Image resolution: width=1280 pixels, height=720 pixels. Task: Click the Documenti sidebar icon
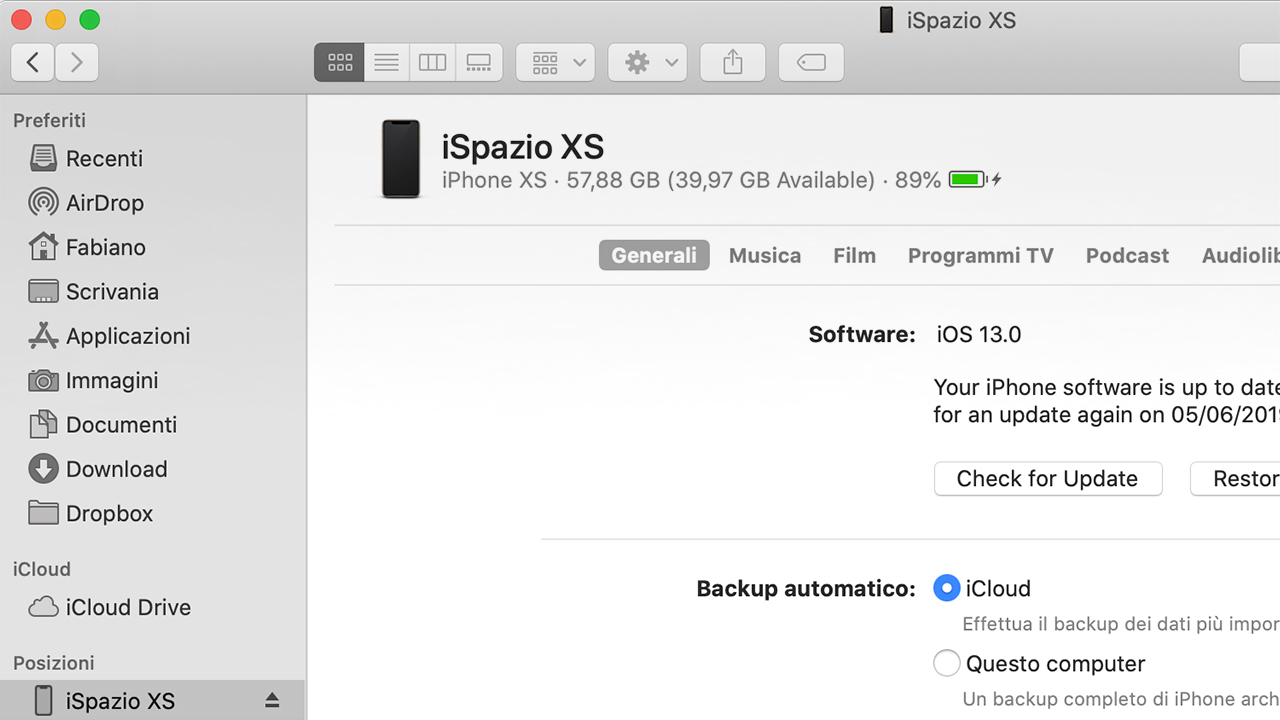[x=43, y=425]
